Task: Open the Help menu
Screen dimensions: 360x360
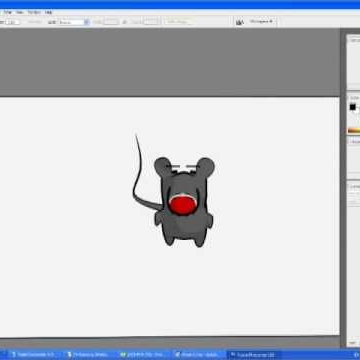Action: [49, 12]
